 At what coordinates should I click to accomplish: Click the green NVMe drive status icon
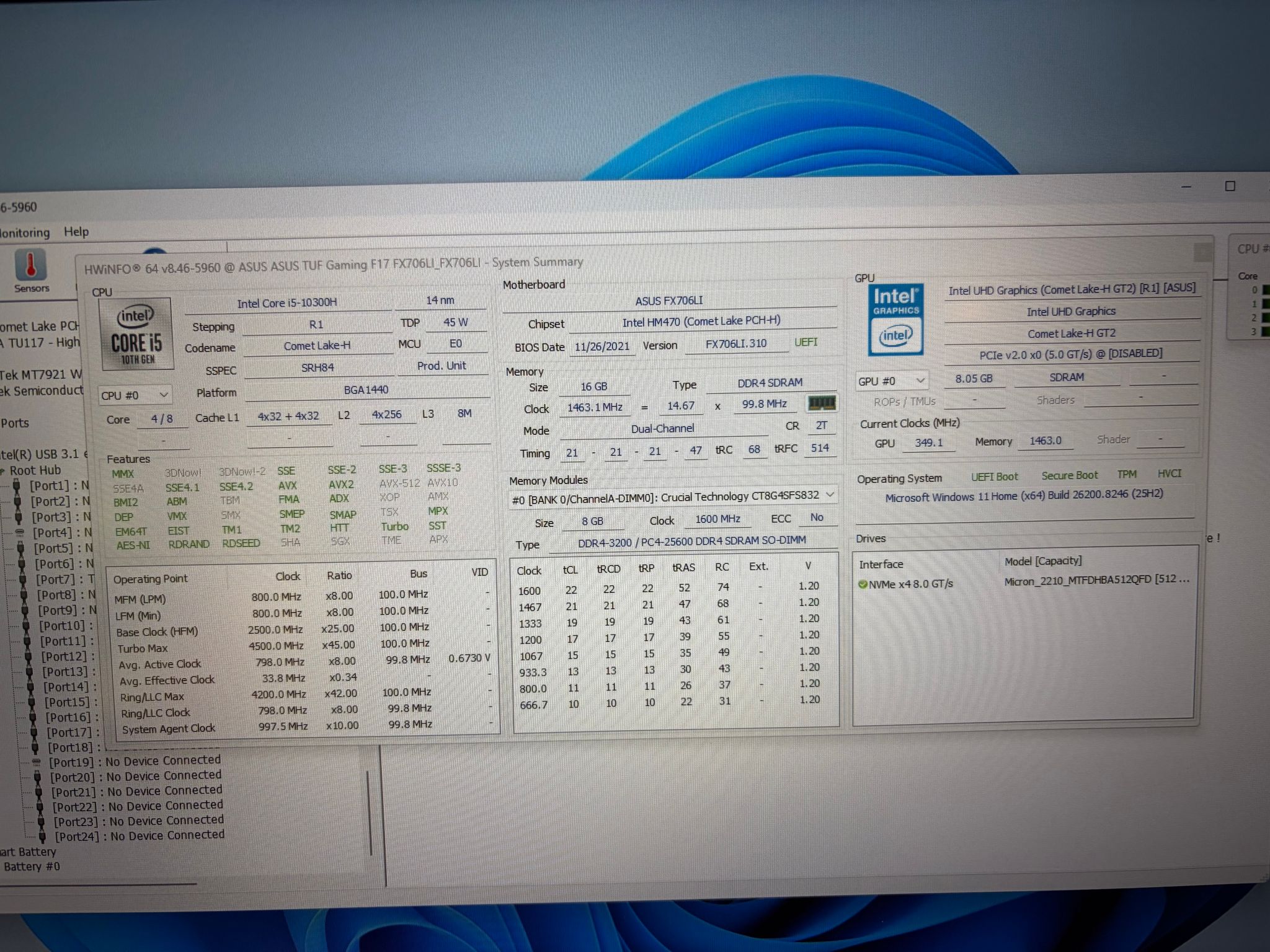click(863, 584)
